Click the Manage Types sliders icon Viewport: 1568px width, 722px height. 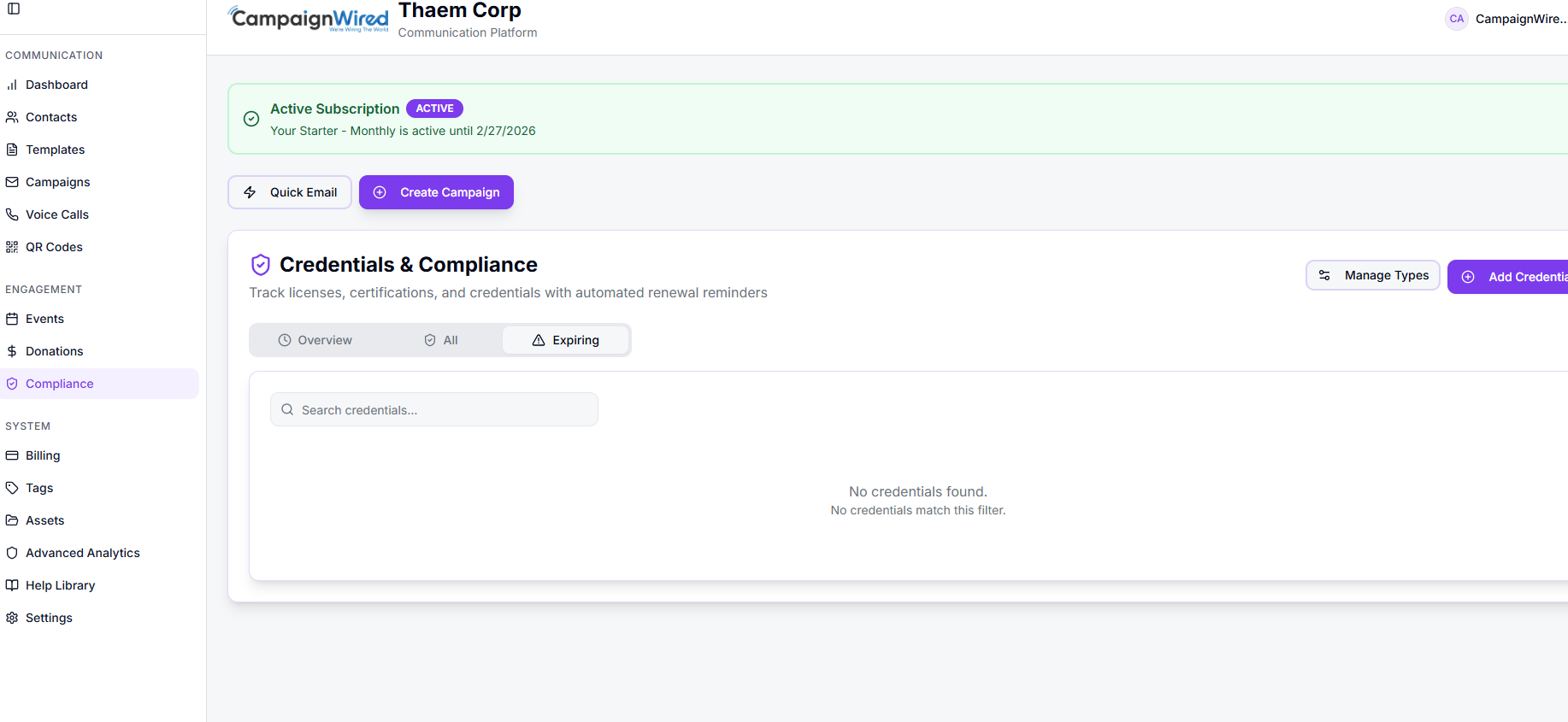1324,275
